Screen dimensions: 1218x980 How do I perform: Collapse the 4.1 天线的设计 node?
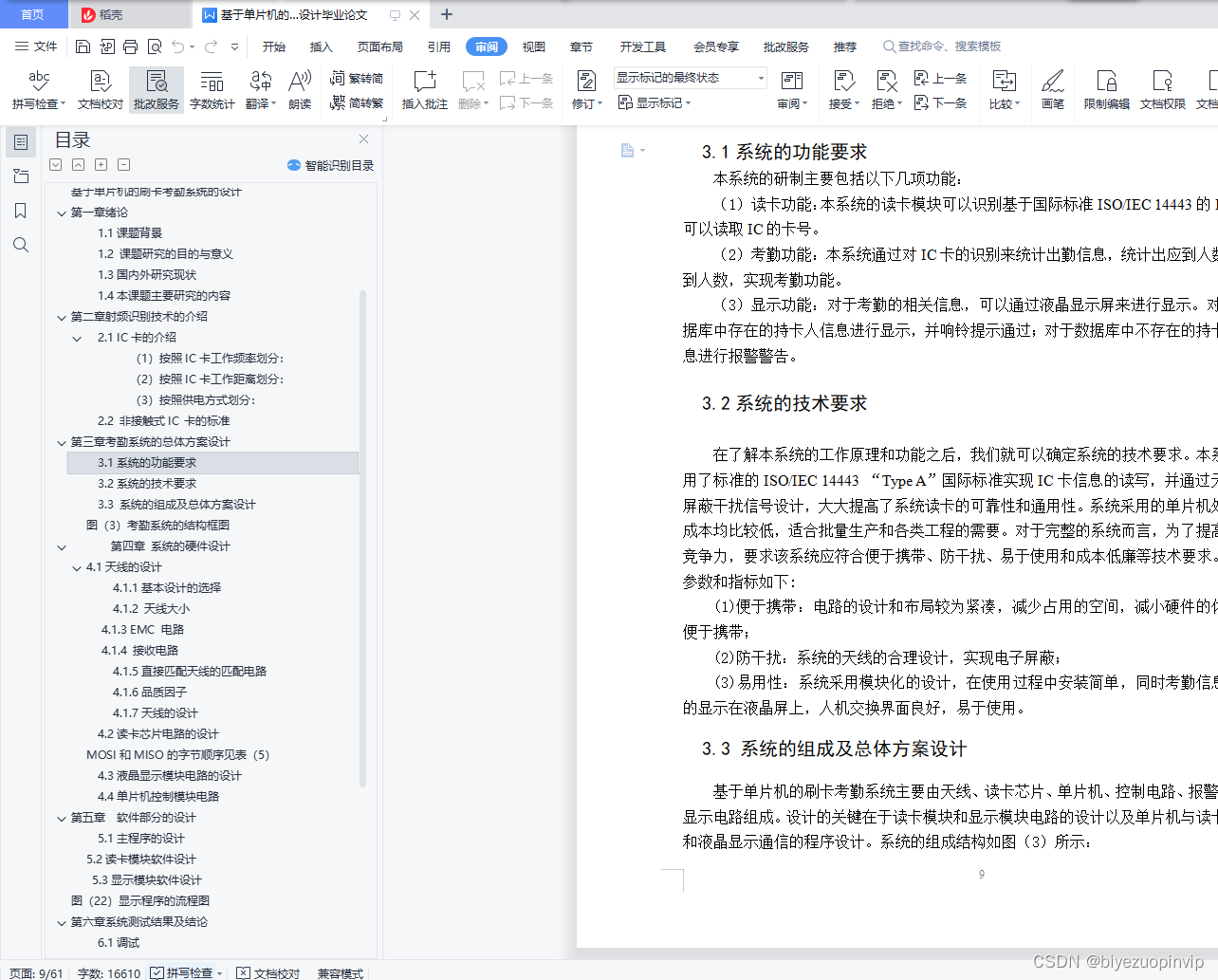point(78,567)
